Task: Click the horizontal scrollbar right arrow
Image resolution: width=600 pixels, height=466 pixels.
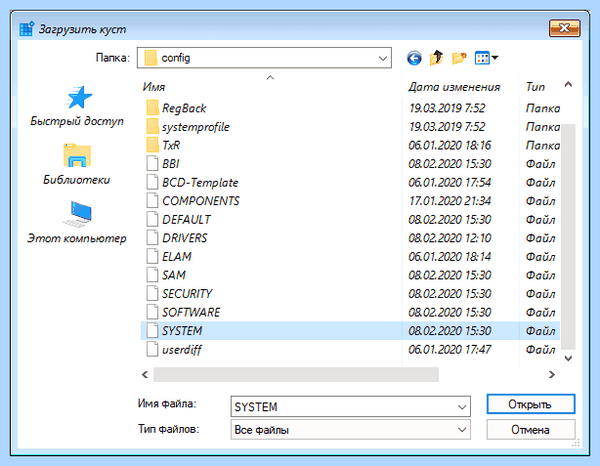Action: pyautogui.click(x=551, y=375)
